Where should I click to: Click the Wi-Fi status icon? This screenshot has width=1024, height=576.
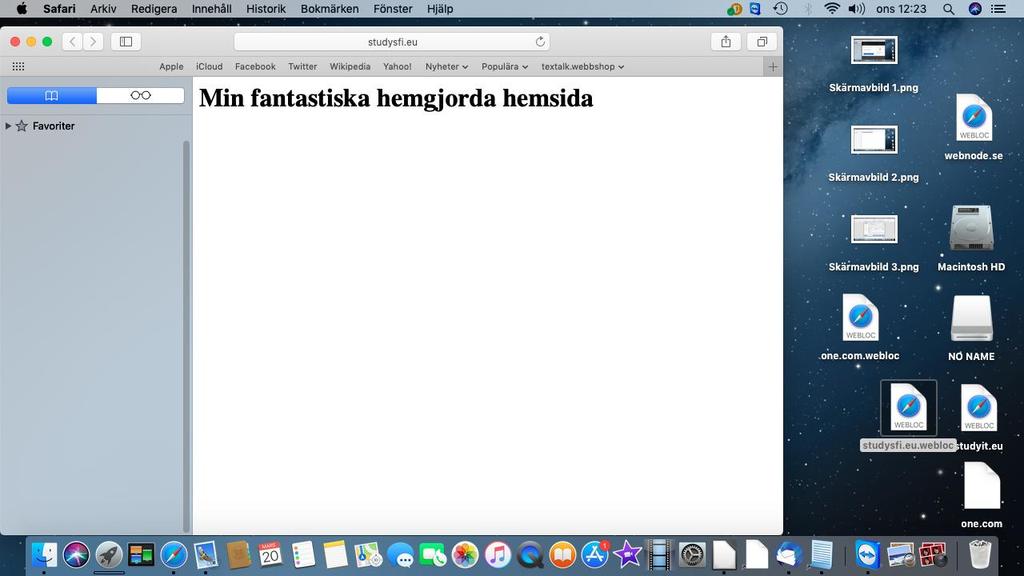point(831,9)
